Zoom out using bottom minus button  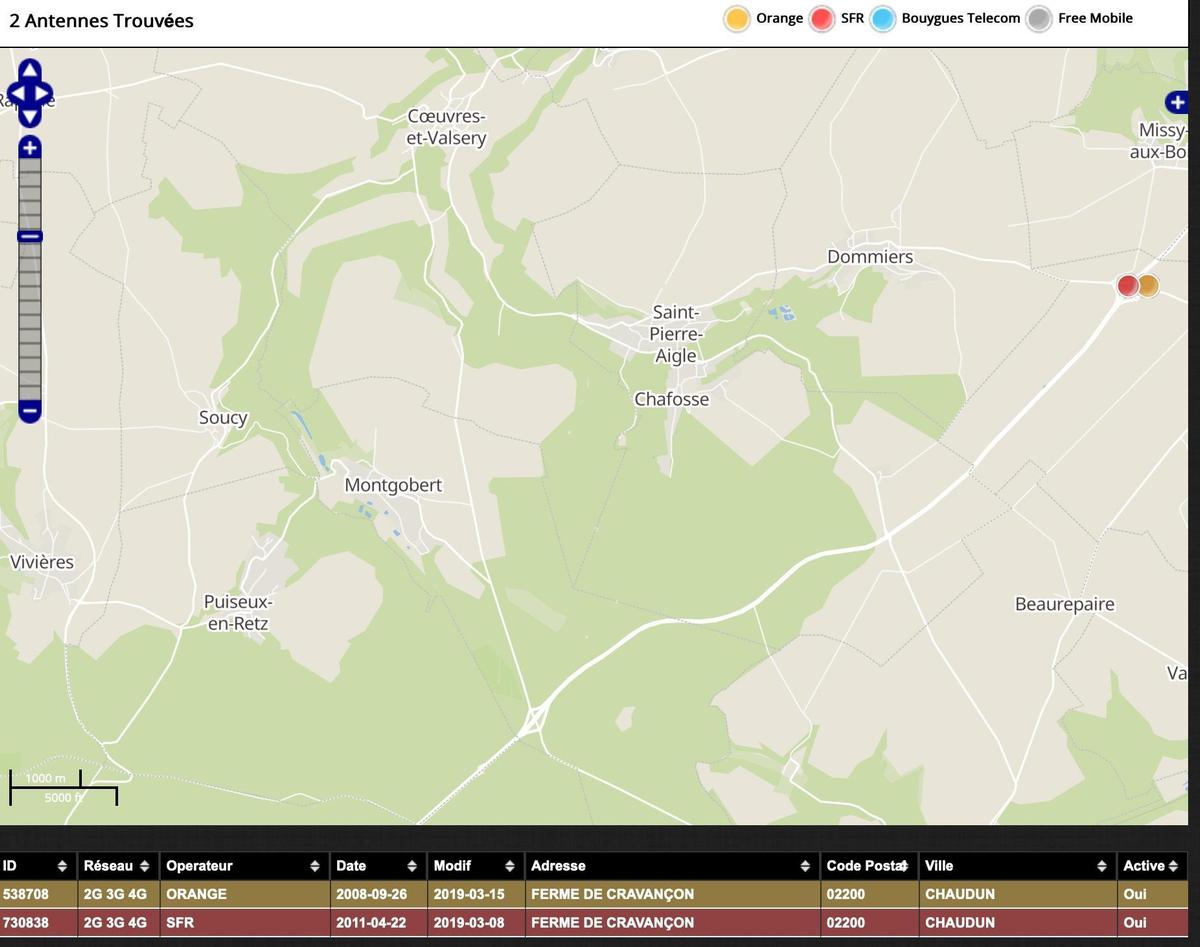pyautogui.click(x=30, y=410)
